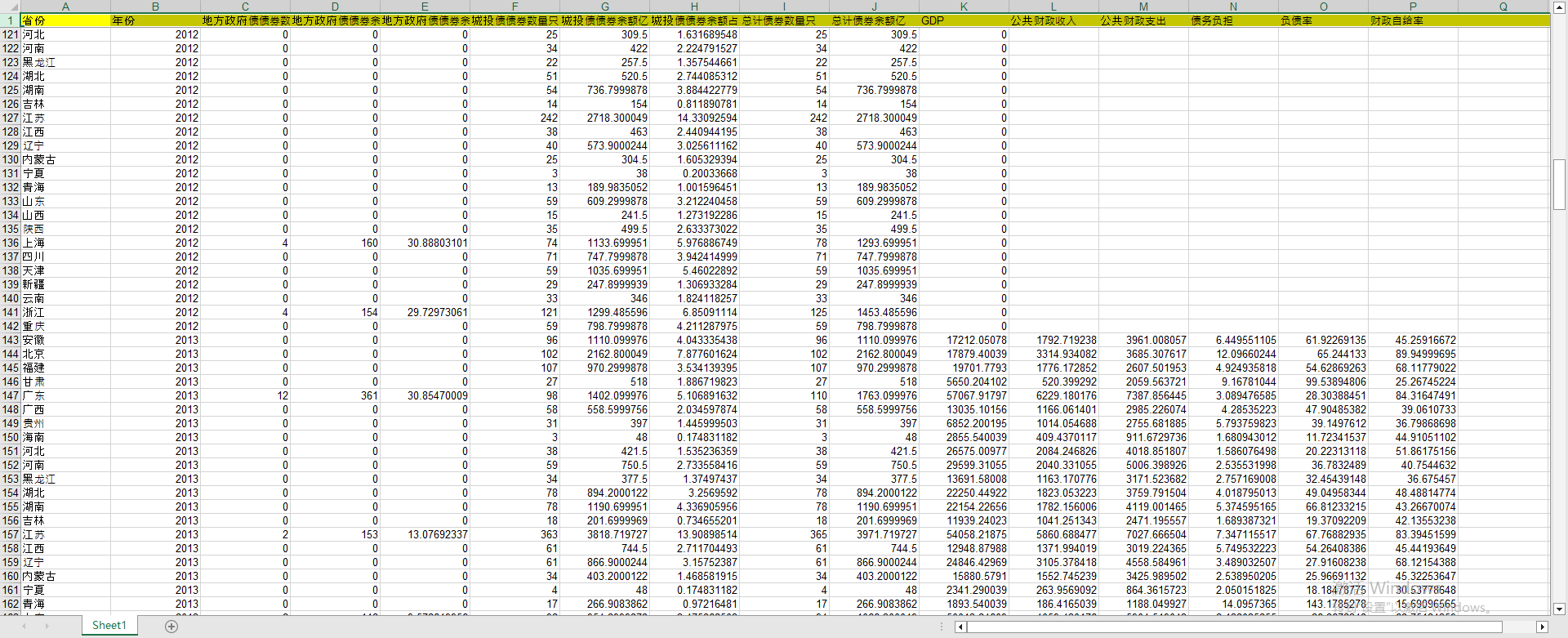The image size is (1568, 638).
Task: Click the cell containing 89.94999695
Action: (x=1413, y=355)
